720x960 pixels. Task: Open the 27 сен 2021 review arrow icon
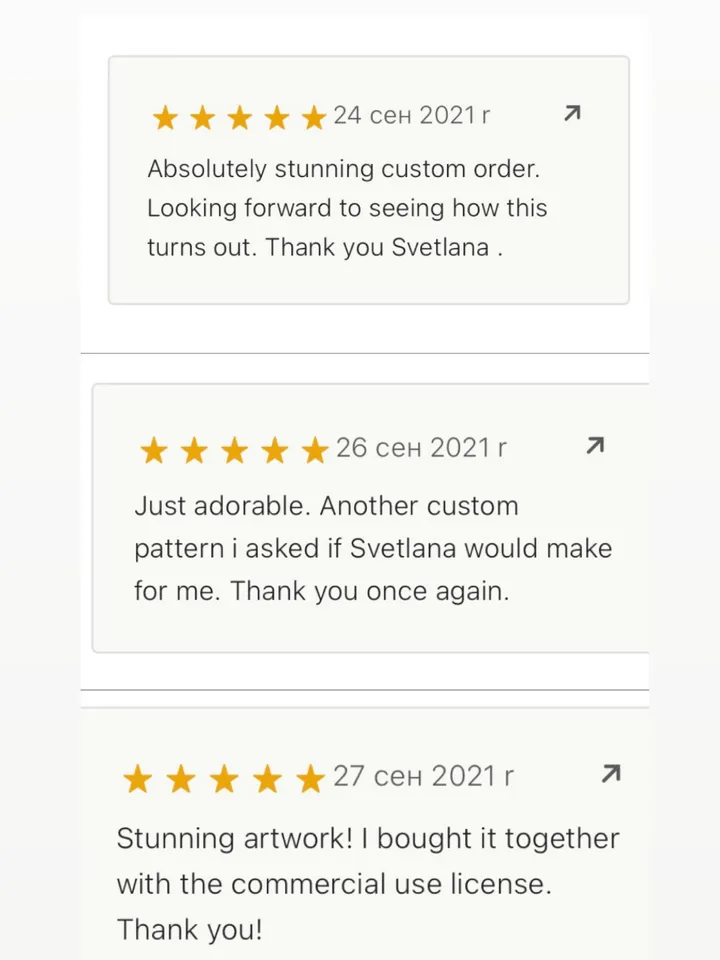pyautogui.click(x=611, y=774)
